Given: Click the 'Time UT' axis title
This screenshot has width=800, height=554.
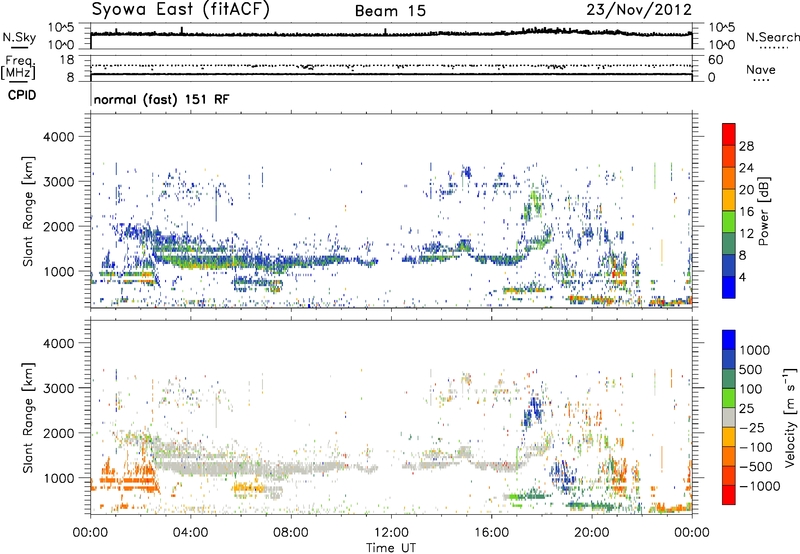Looking at the screenshot, I should (391, 548).
